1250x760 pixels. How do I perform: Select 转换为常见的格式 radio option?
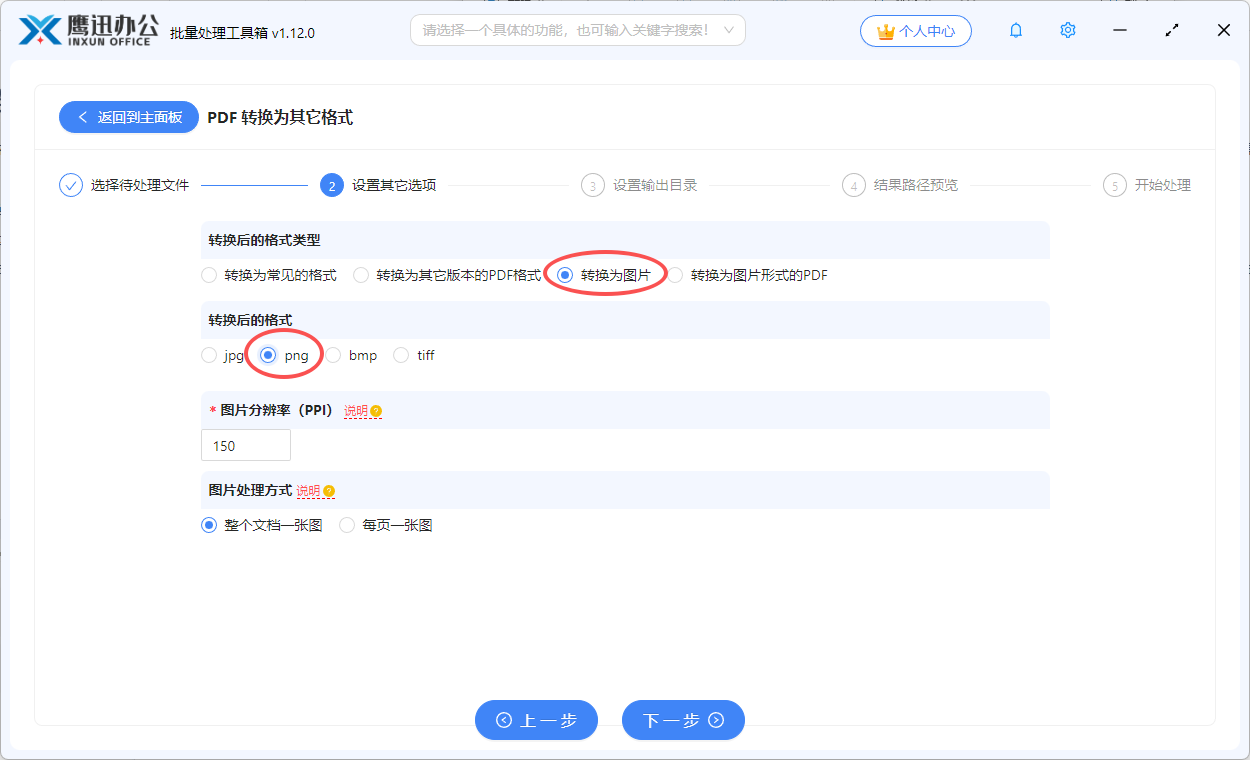[x=209, y=275]
